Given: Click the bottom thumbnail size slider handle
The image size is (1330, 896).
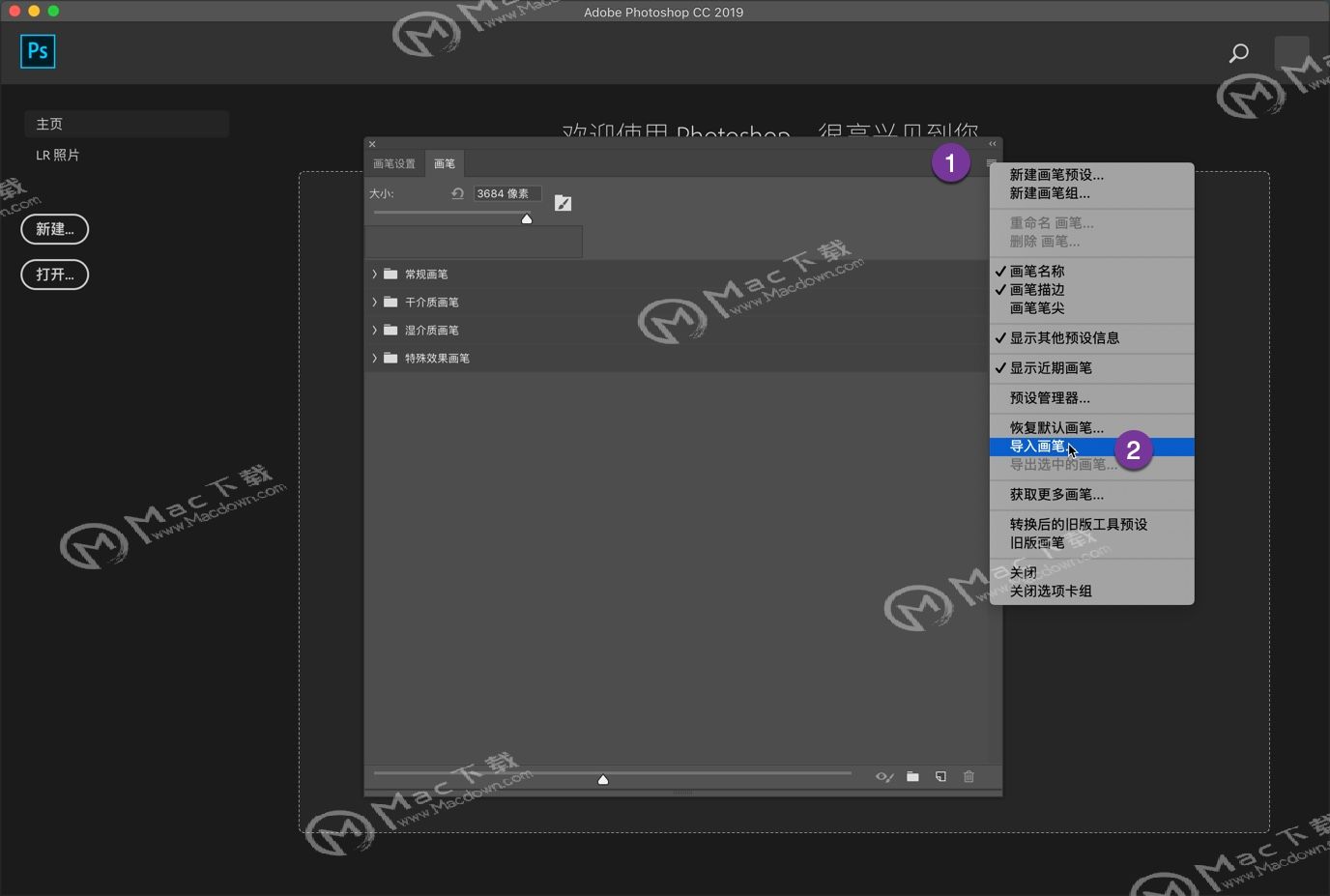Looking at the screenshot, I should click(x=603, y=779).
